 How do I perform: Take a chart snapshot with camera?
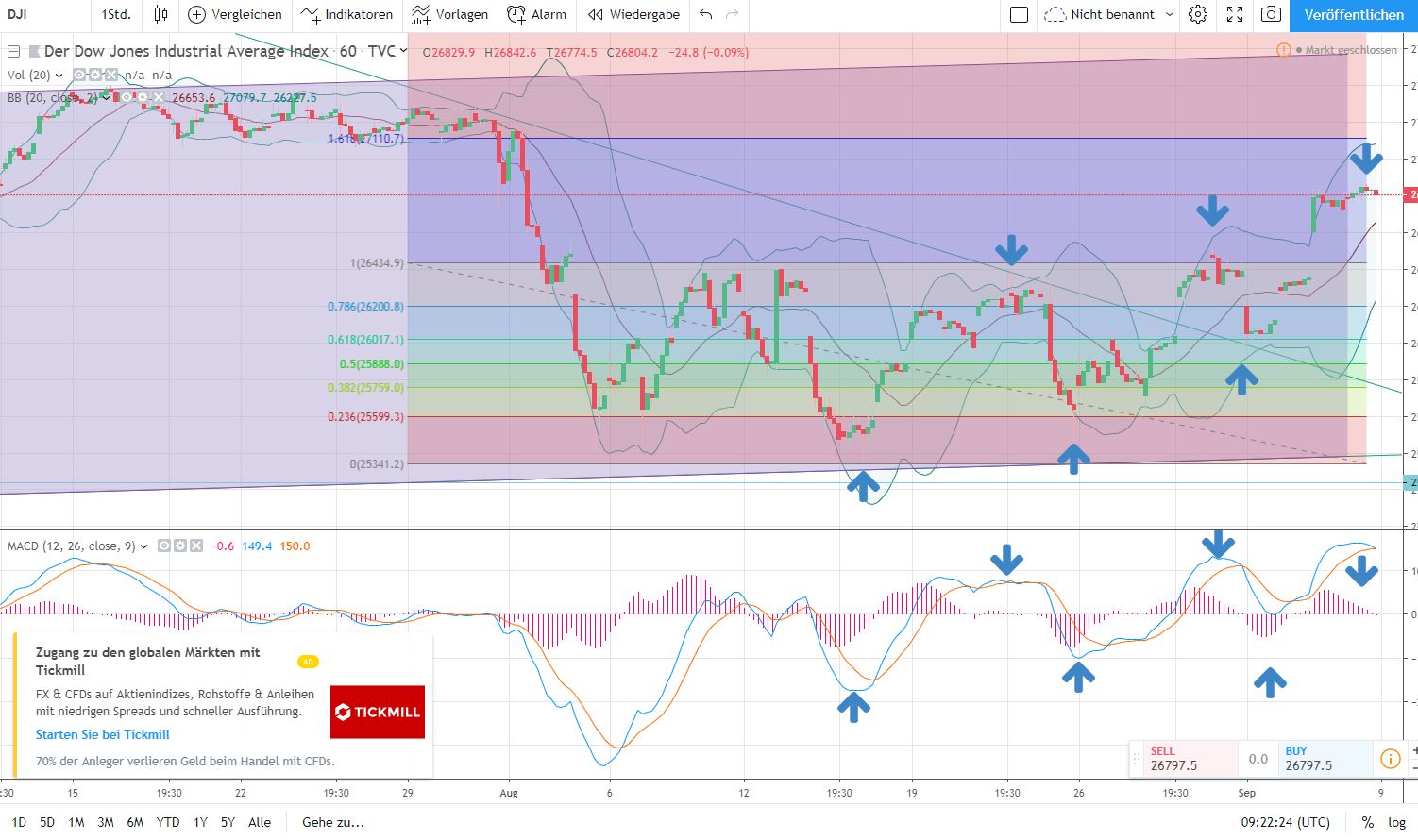click(1272, 14)
